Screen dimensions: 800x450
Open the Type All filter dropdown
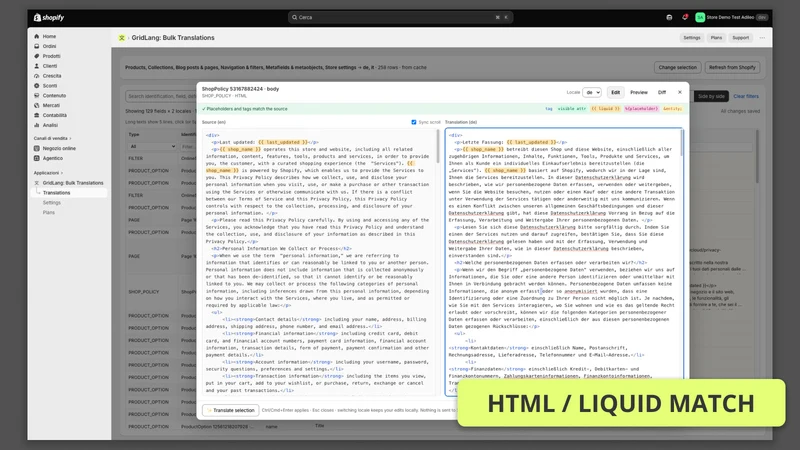coord(152,146)
